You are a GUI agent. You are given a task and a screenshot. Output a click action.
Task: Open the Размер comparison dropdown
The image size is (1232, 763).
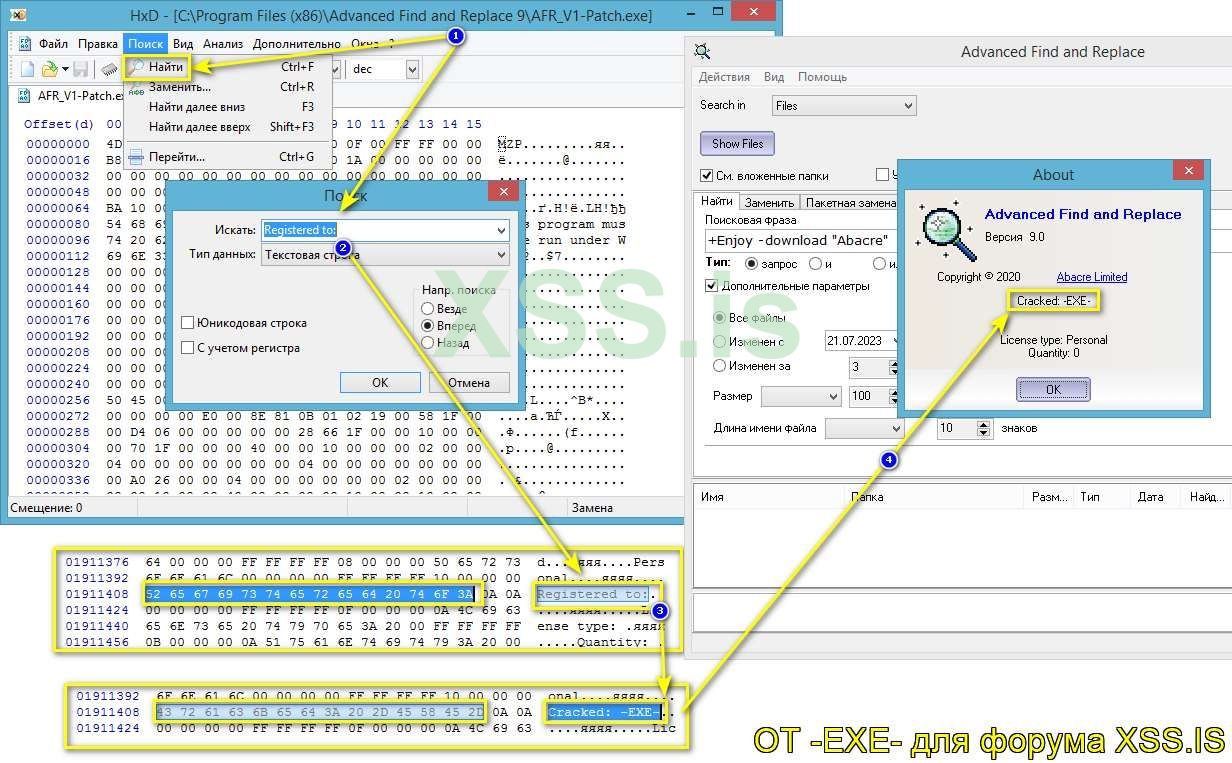click(801, 396)
